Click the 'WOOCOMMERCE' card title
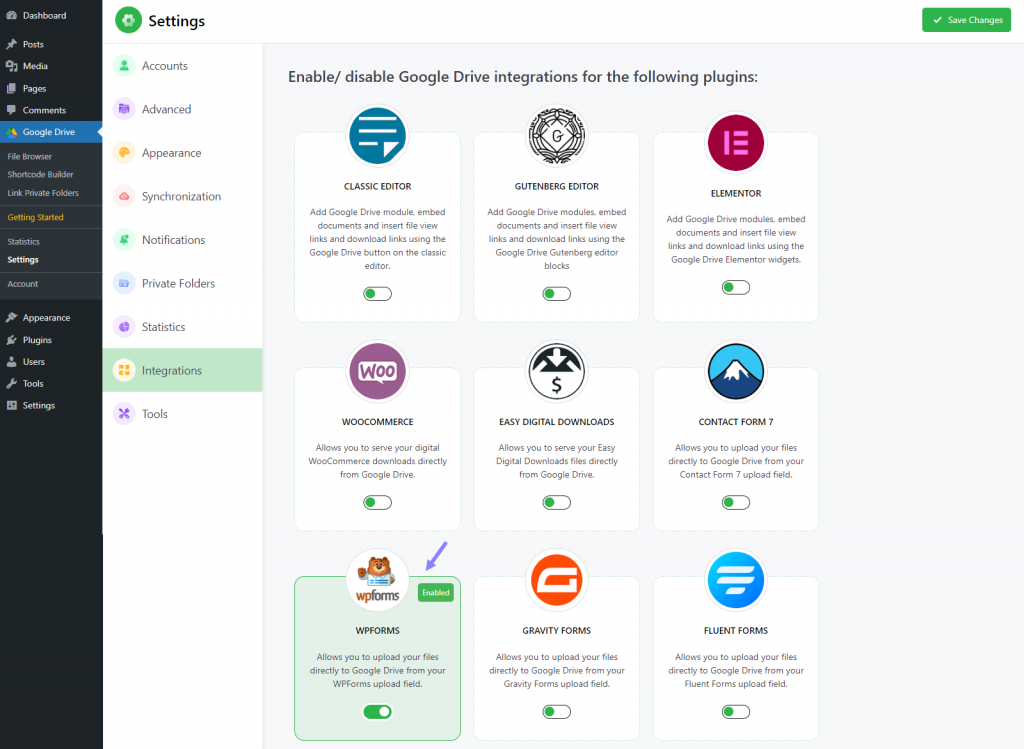 [x=377, y=422]
